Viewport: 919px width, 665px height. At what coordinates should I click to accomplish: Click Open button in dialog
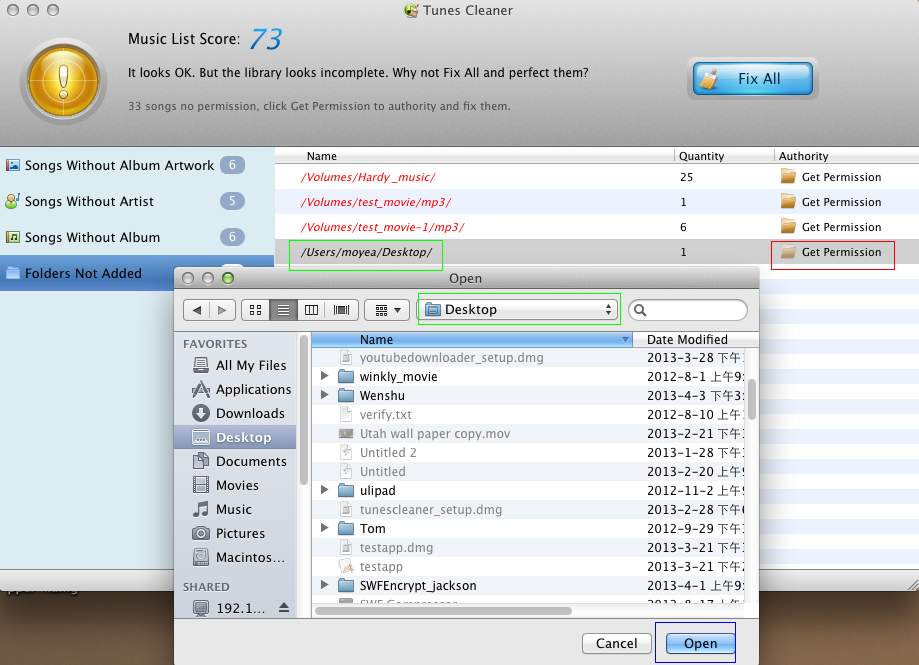(700, 643)
